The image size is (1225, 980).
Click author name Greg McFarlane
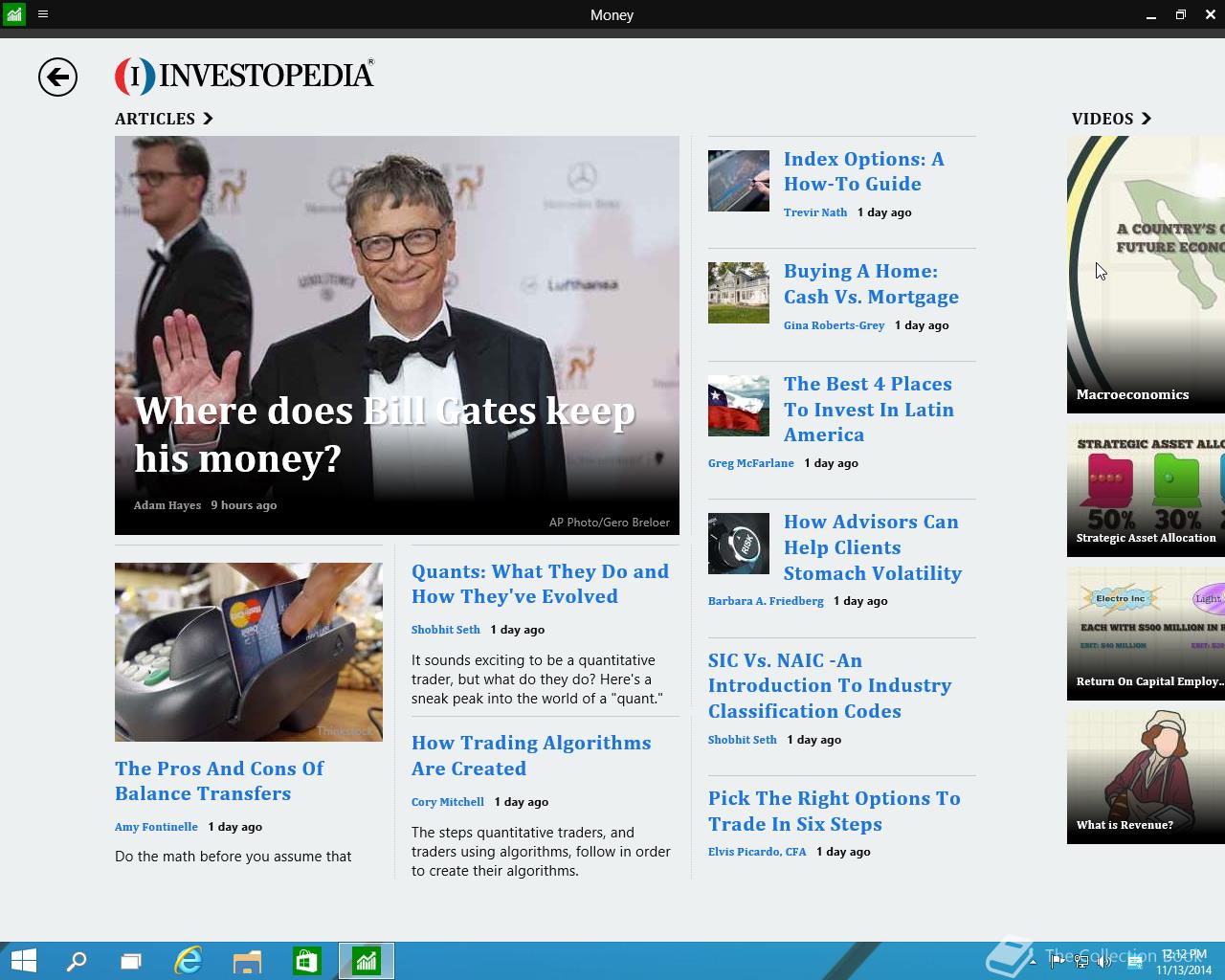pyautogui.click(x=751, y=463)
